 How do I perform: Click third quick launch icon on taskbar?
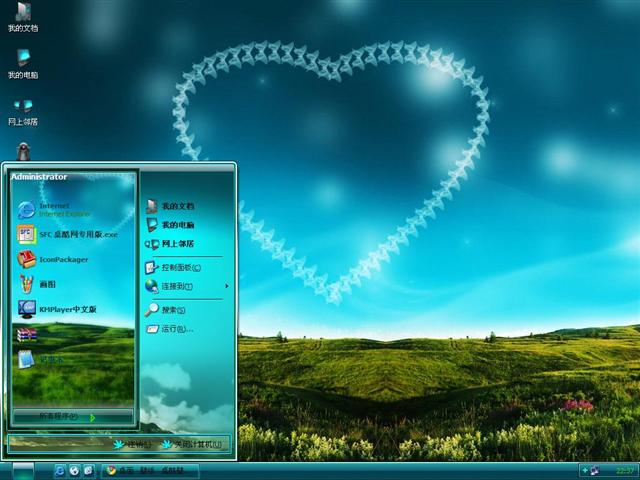89,471
